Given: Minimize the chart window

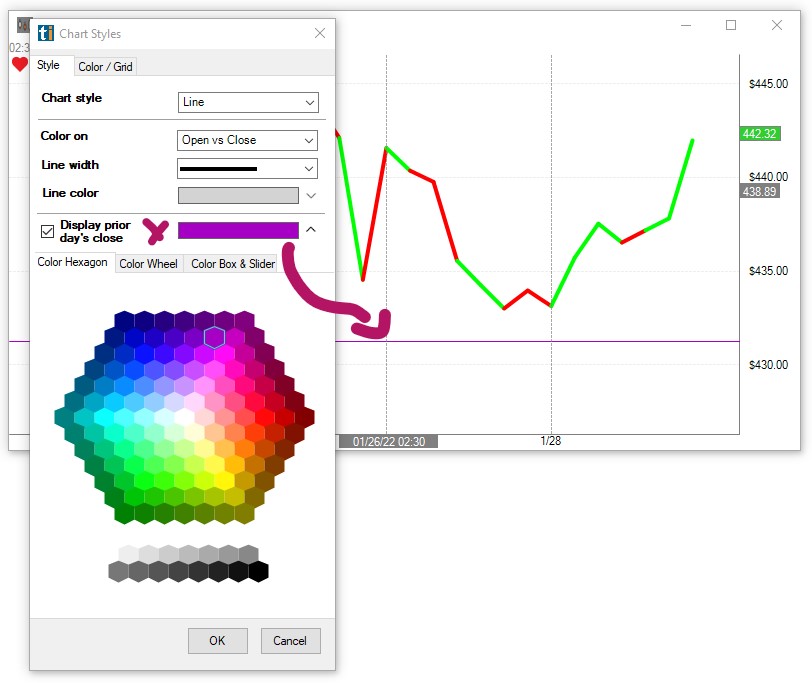Looking at the screenshot, I should pyautogui.click(x=685, y=25).
